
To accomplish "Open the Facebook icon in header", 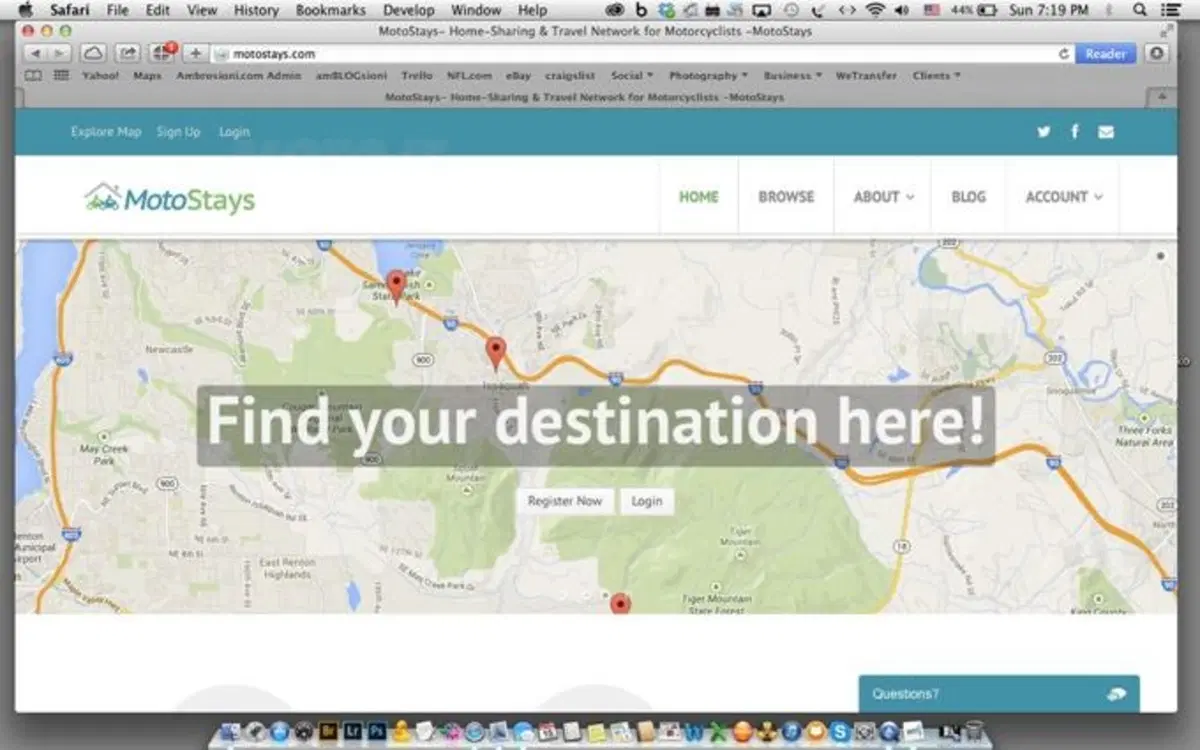I will [1075, 131].
